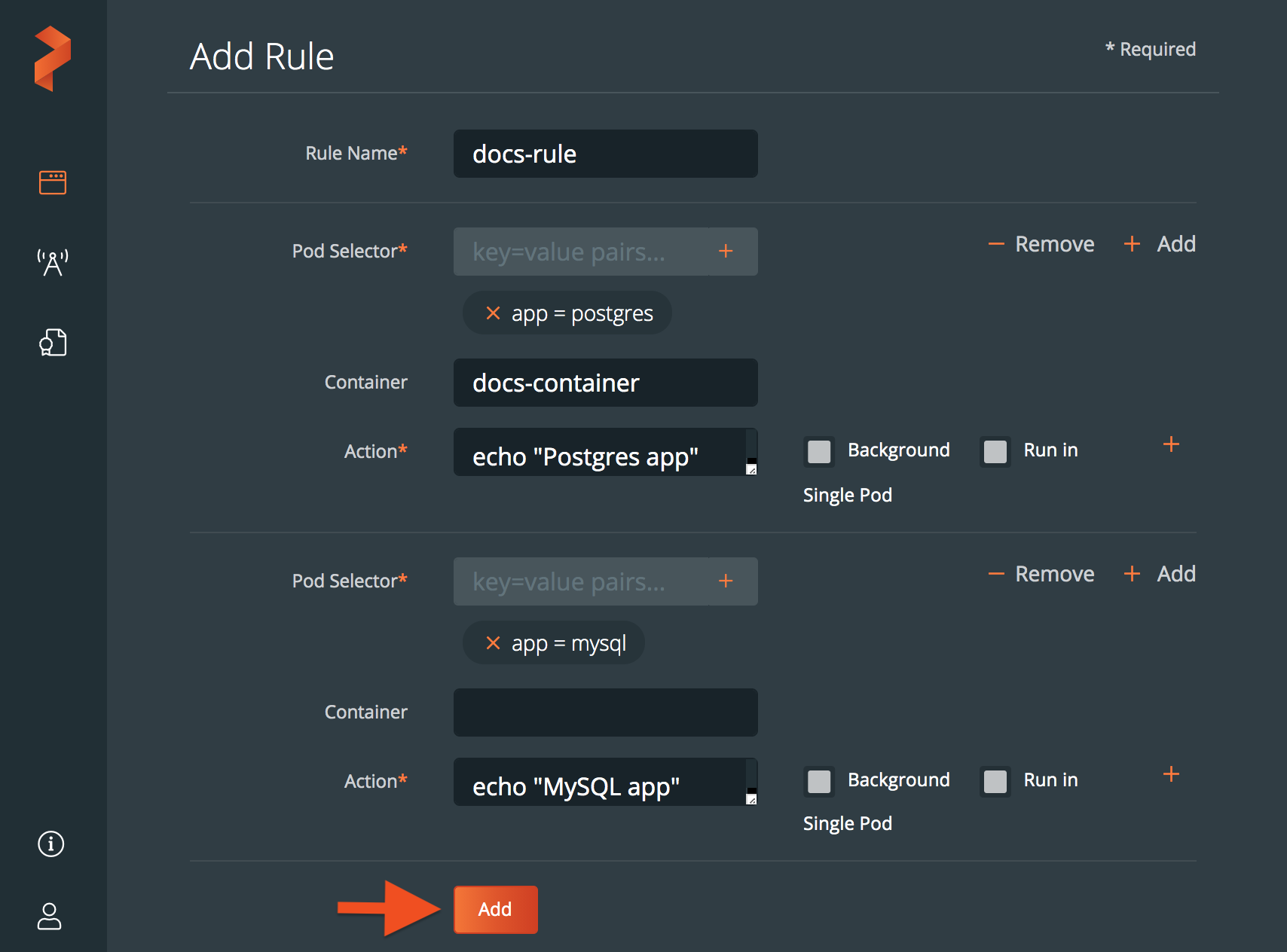Toggle Run in Single Pod for MySQL action

click(x=995, y=782)
